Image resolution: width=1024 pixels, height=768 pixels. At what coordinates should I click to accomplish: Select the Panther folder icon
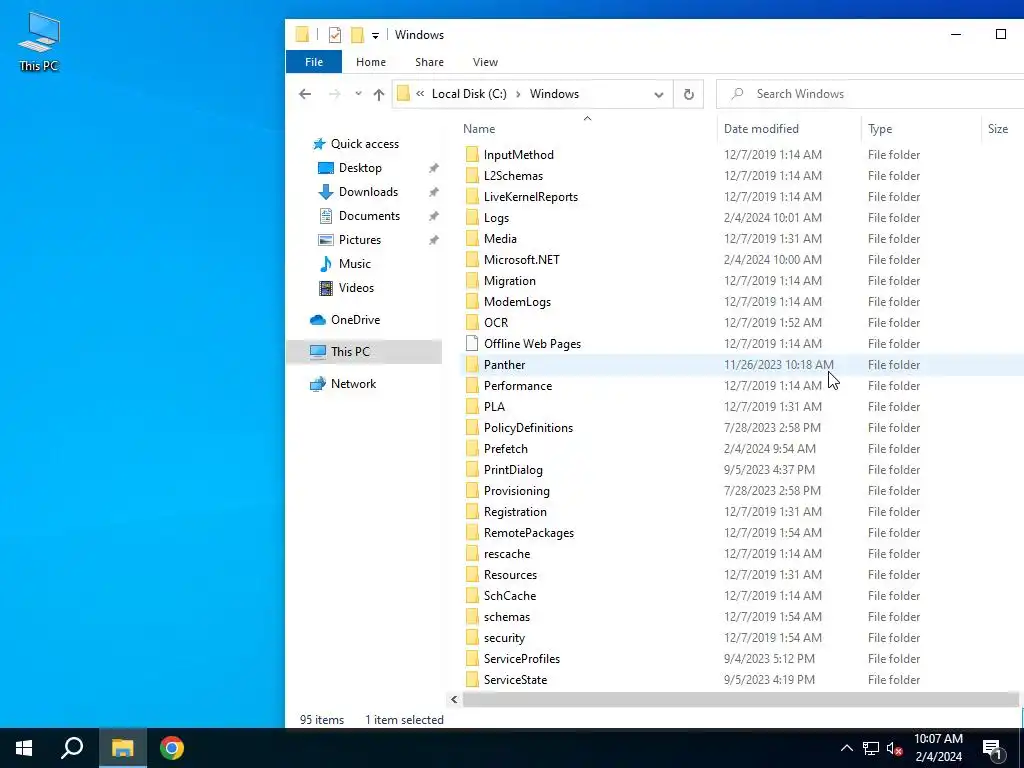tap(472, 364)
